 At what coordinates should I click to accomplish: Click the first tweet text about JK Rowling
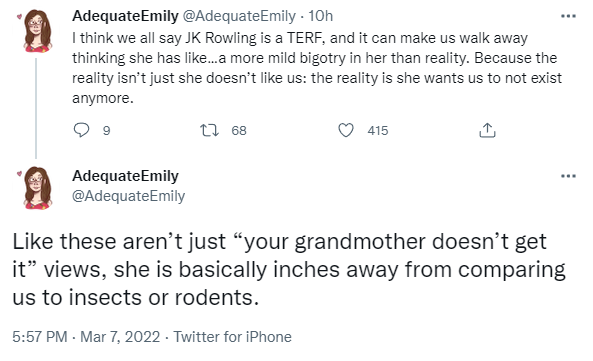click(x=317, y=68)
